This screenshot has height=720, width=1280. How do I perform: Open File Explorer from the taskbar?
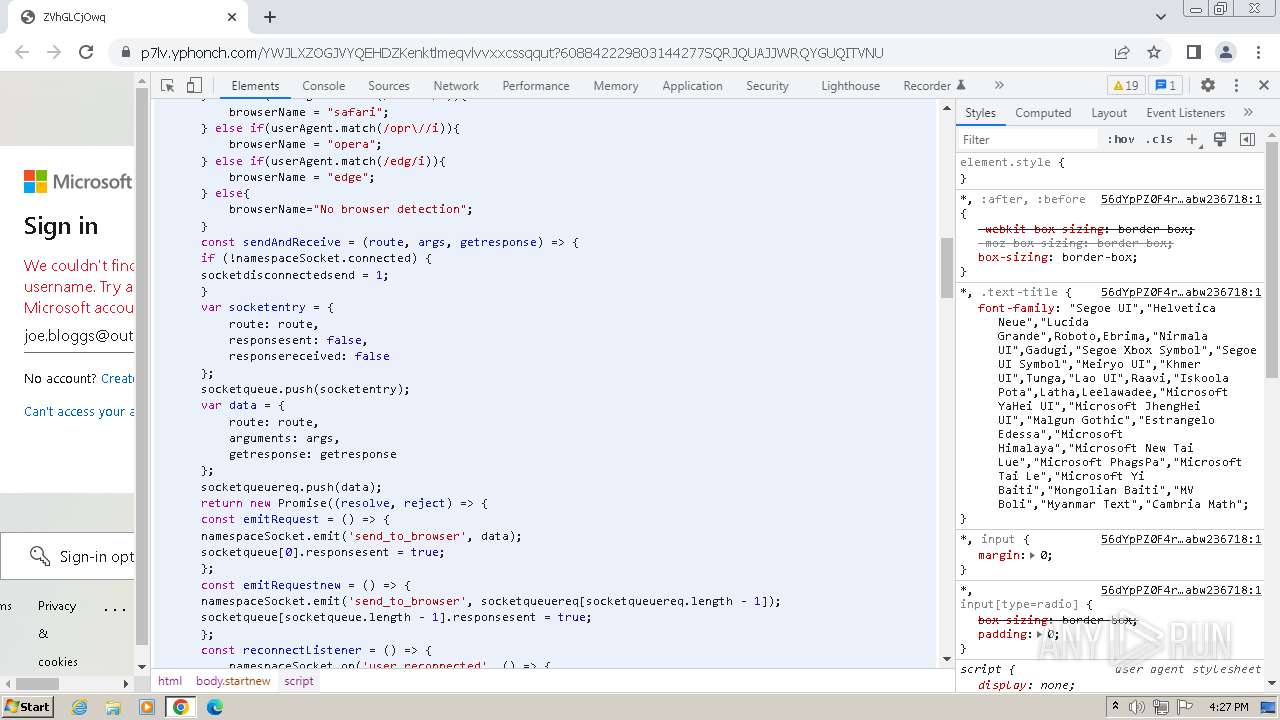[x=113, y=707]
